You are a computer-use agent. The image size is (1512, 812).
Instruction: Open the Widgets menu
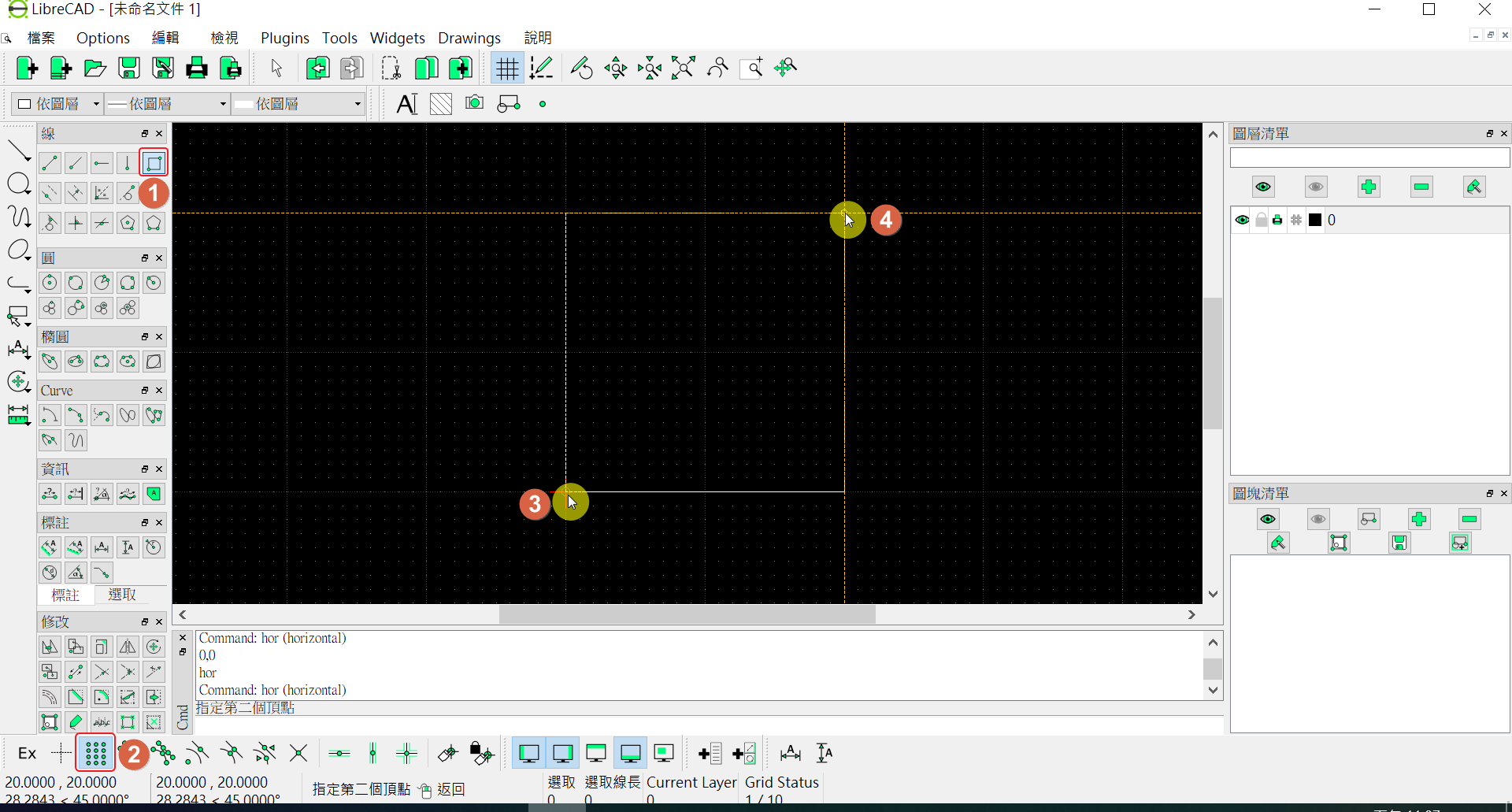(398, 38)
